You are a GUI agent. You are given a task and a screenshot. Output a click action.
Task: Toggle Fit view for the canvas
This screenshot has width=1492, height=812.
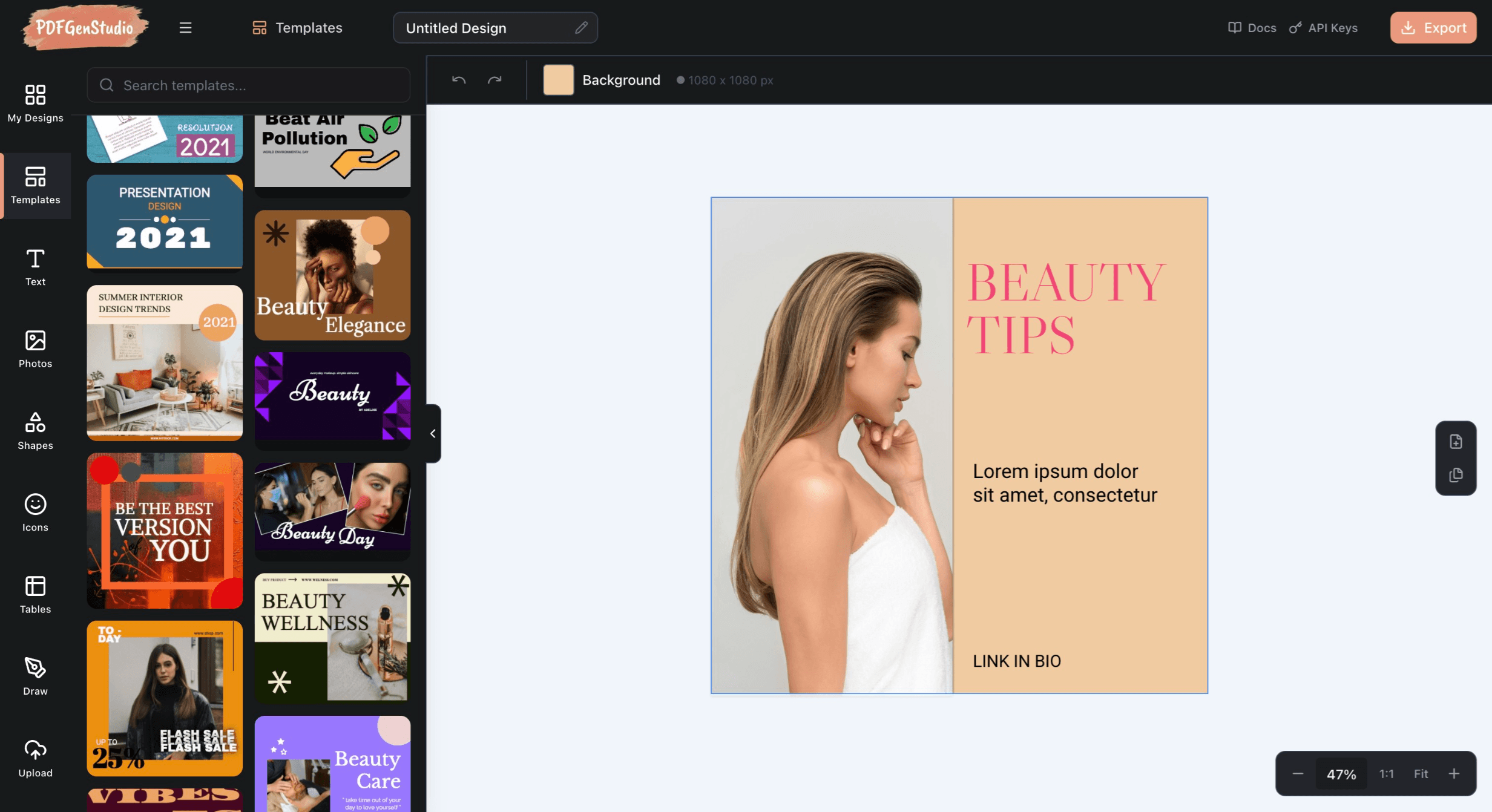tap(1420, 773)
